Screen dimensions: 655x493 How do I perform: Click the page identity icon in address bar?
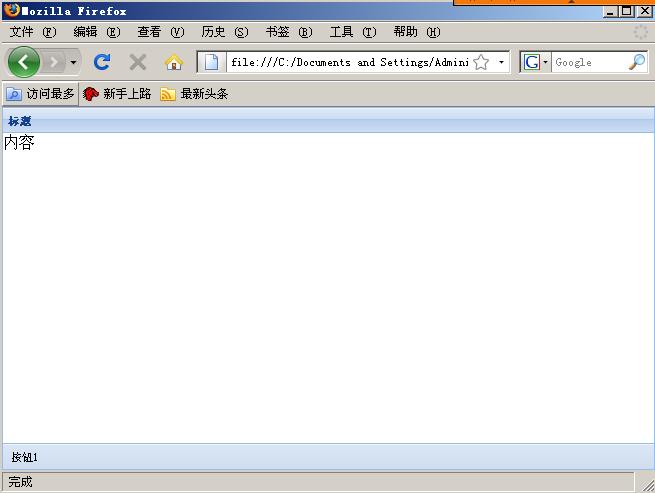click(212, 62)
